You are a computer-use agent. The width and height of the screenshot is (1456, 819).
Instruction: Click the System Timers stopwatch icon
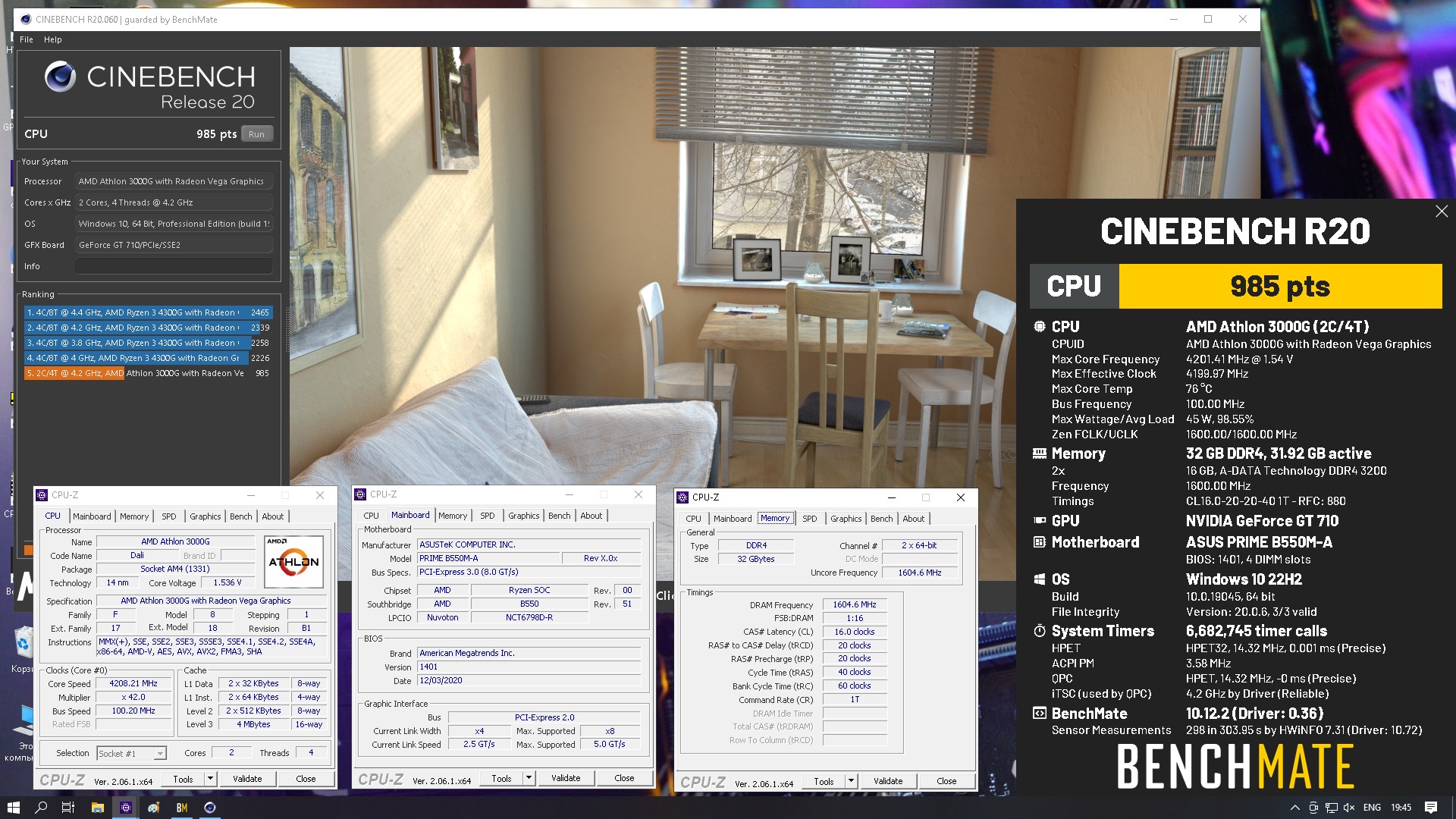tap(1040, 631)
